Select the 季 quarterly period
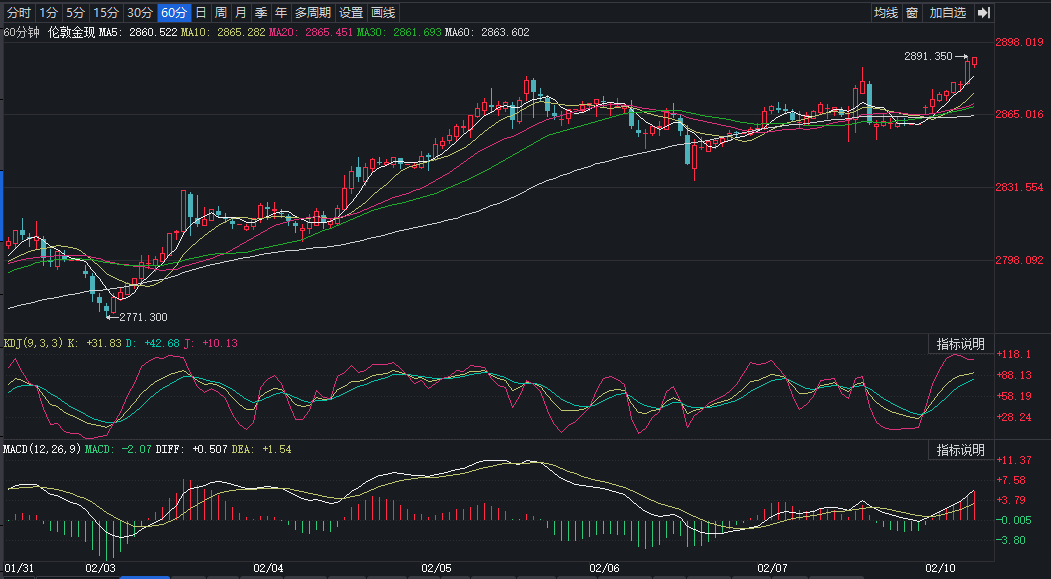The image size is (1051, 579). [x=261, y=12]
